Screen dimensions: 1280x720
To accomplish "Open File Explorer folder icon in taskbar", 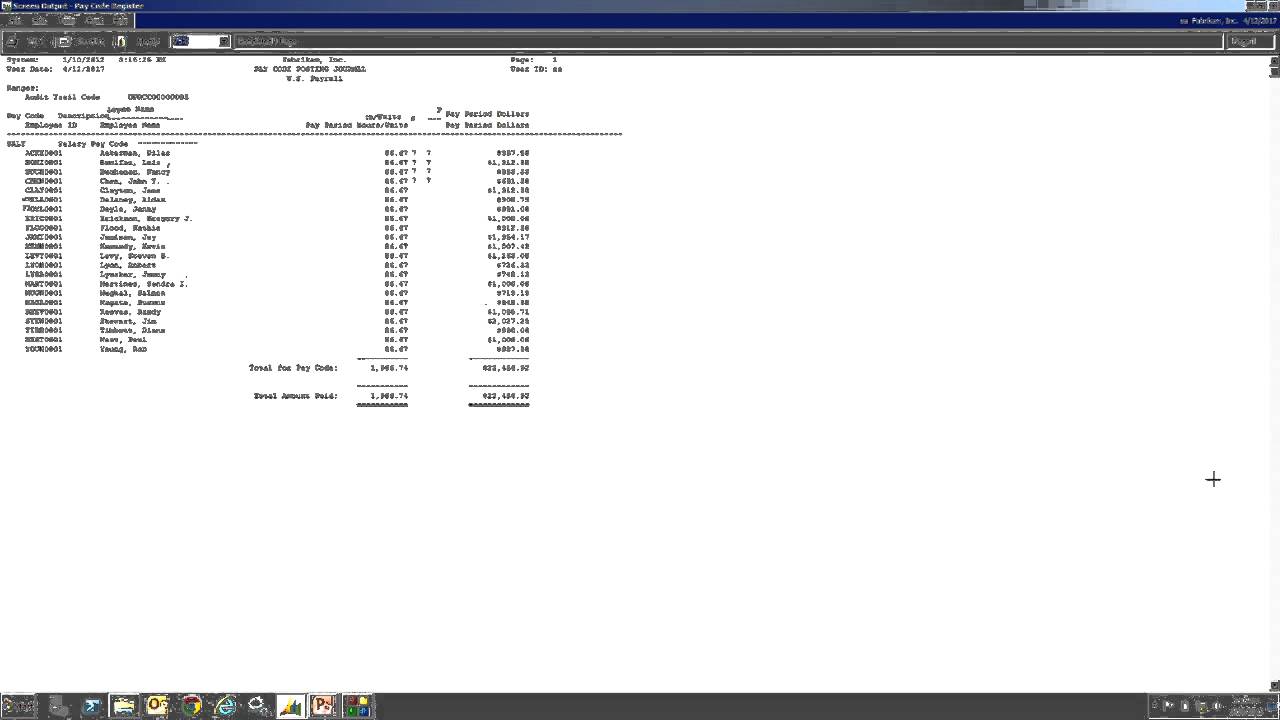I will coord(124,705).
